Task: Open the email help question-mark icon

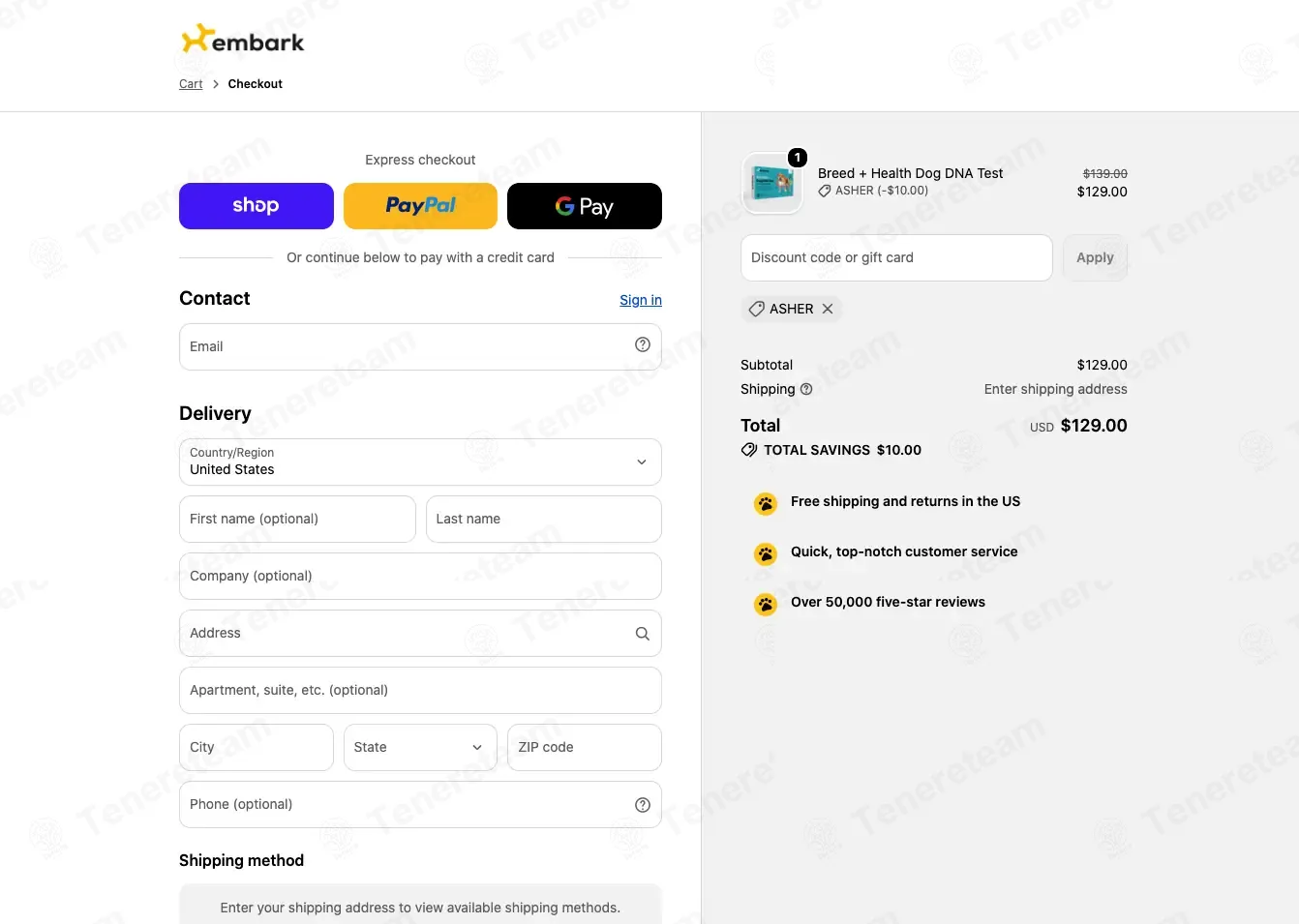Action: [643, 344]
